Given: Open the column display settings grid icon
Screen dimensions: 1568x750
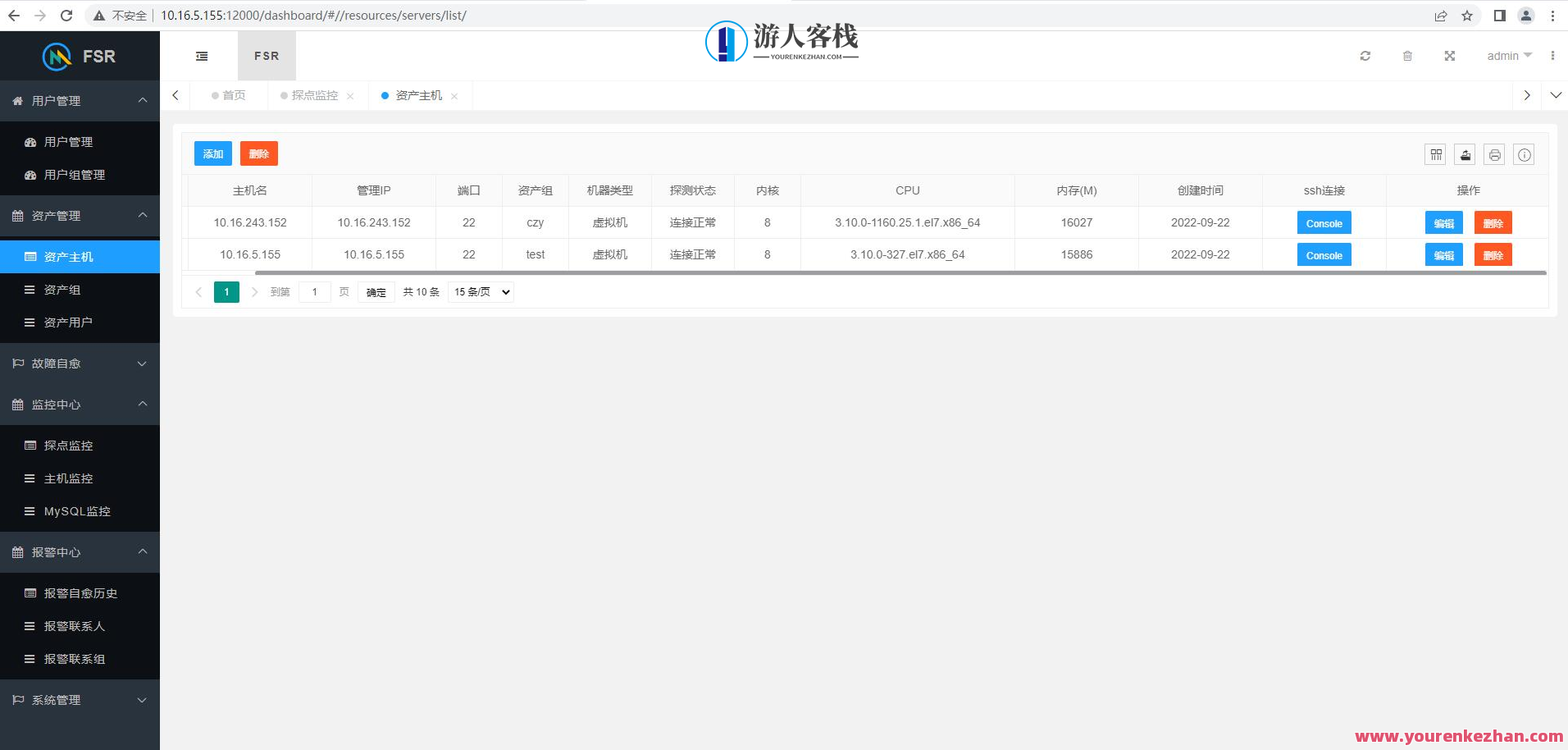Looking at the screenshot, I should [1435, 154].
